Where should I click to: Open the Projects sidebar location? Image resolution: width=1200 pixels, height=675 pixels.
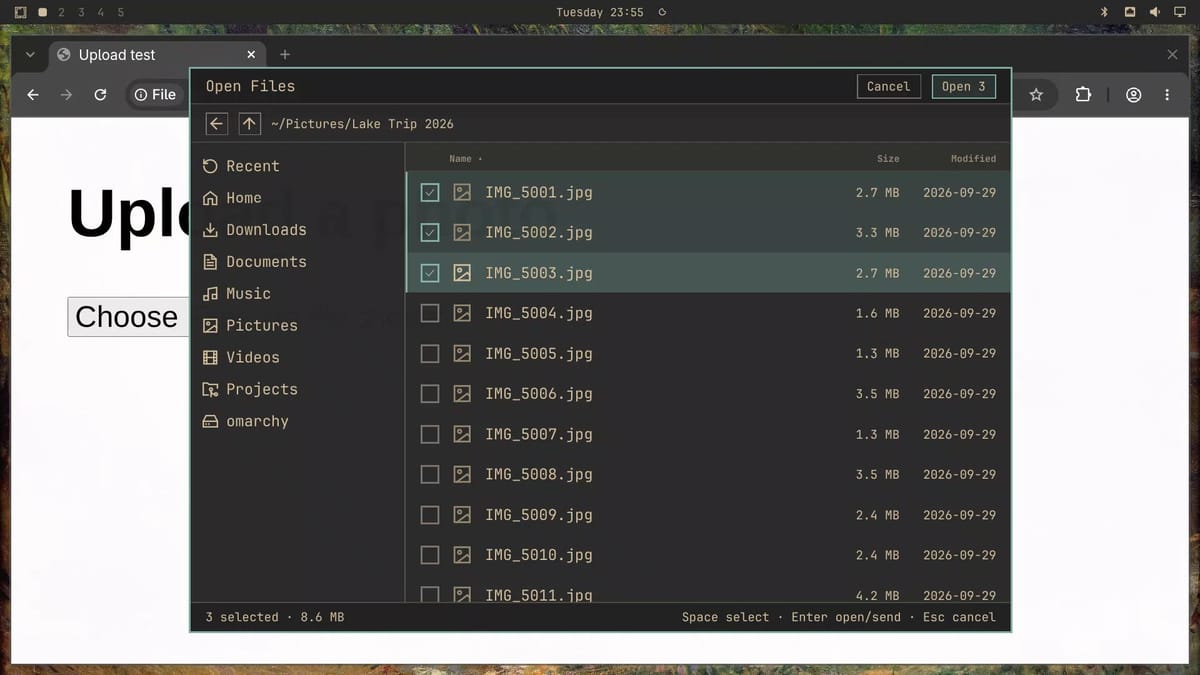249,390
